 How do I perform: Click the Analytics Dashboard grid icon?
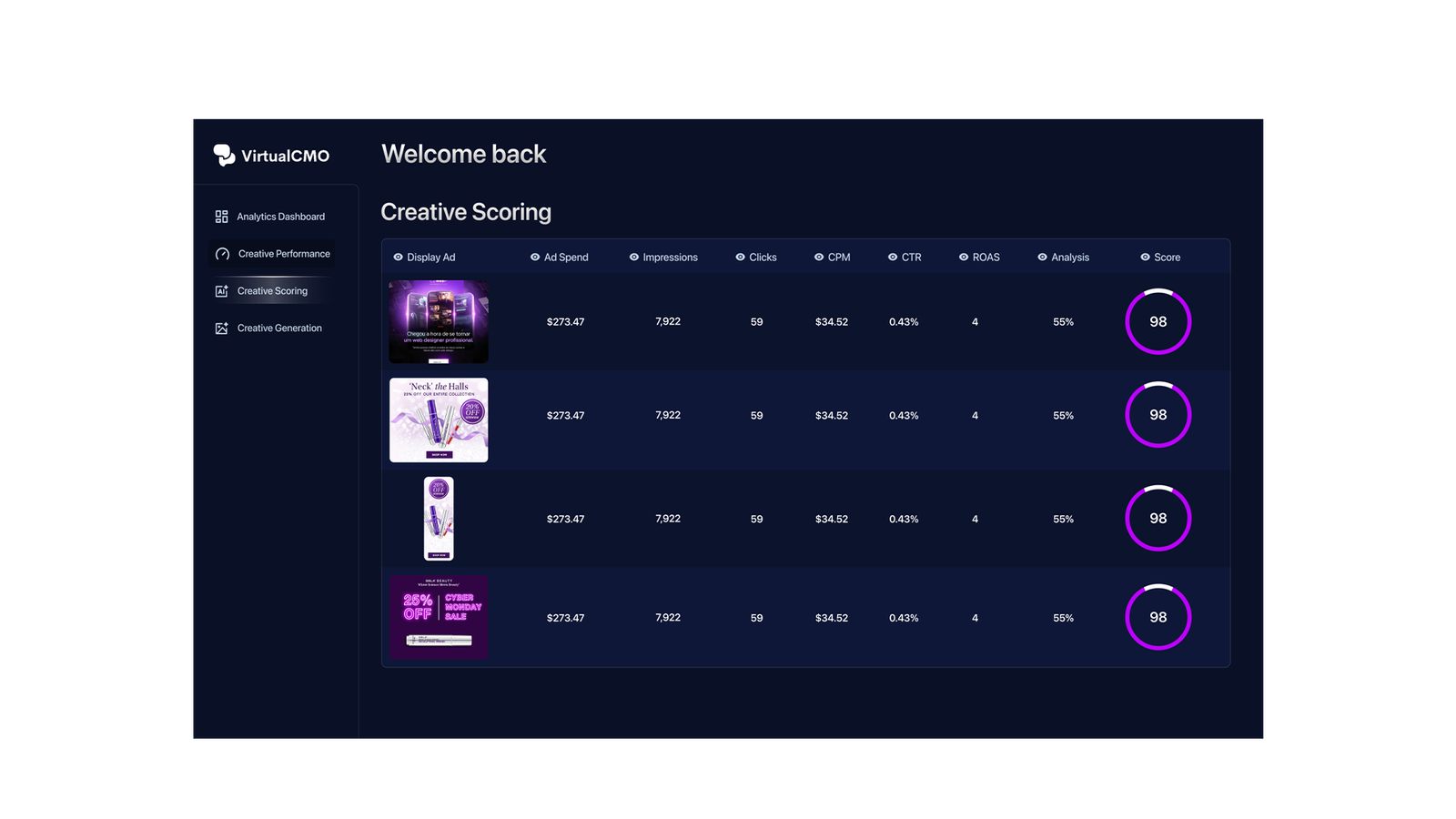point(221,217)
